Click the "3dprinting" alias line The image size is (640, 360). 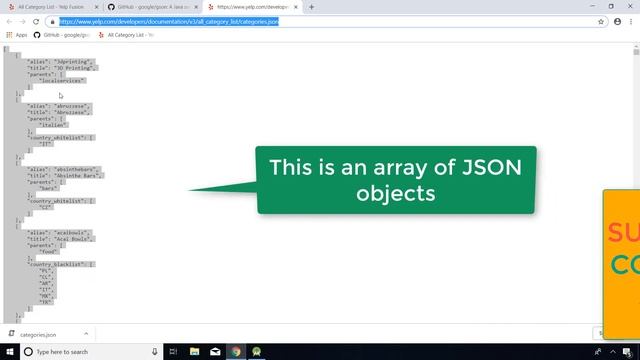(x=61, y=62)
